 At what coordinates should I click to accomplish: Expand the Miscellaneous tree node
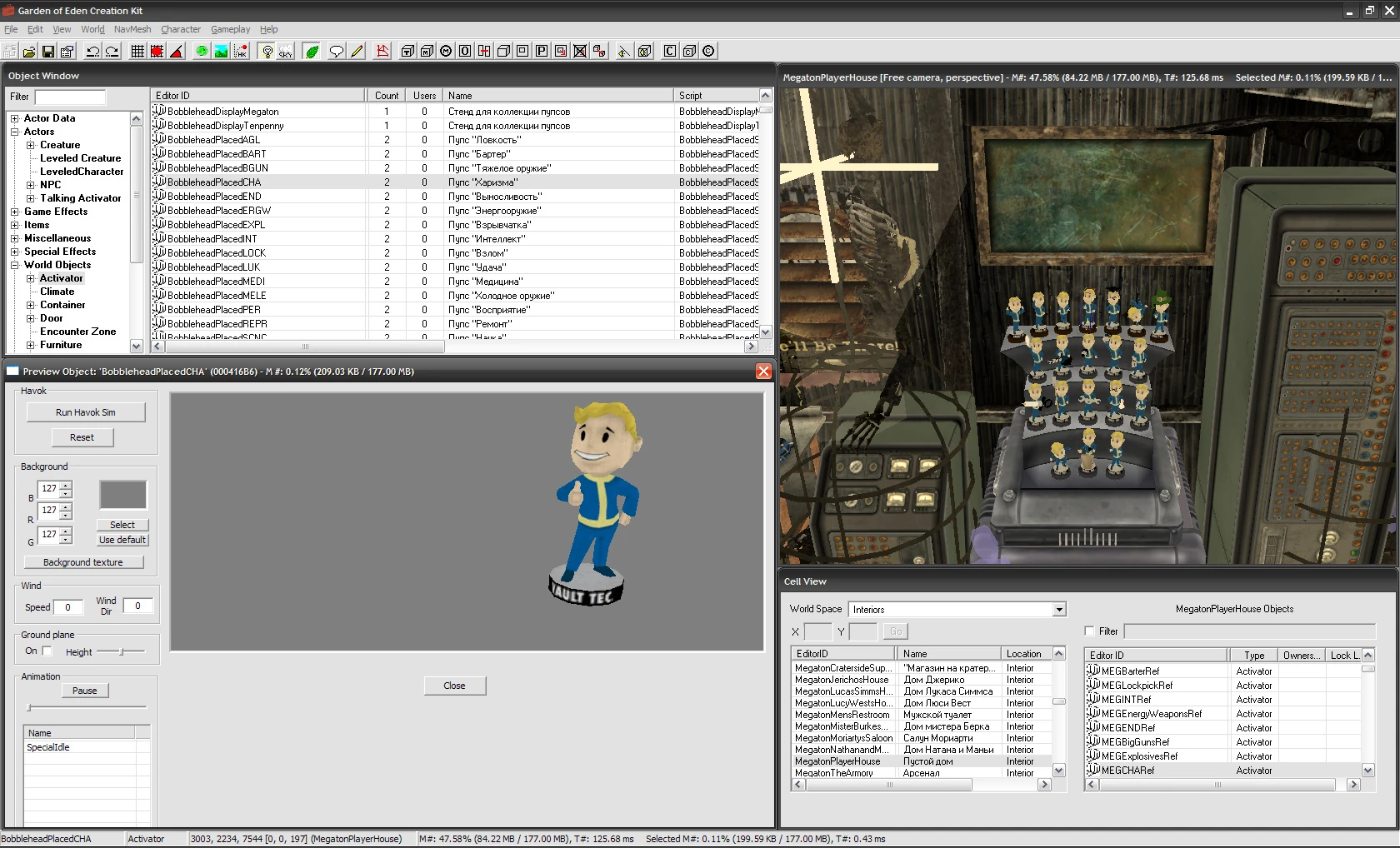pyautogui.click(x=15, y=238)
